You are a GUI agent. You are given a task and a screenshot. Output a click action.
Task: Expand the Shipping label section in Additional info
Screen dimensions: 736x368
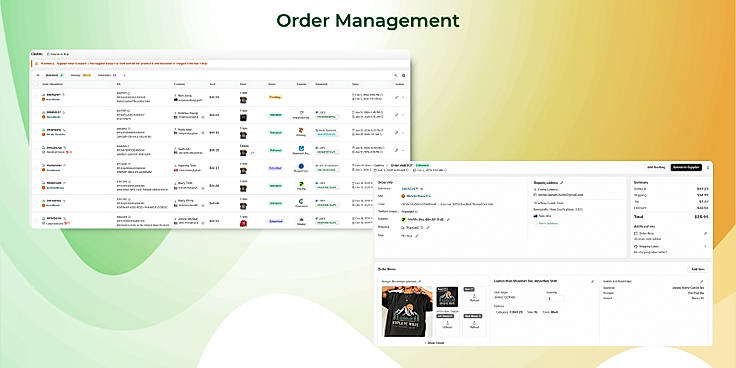point(705,246)
